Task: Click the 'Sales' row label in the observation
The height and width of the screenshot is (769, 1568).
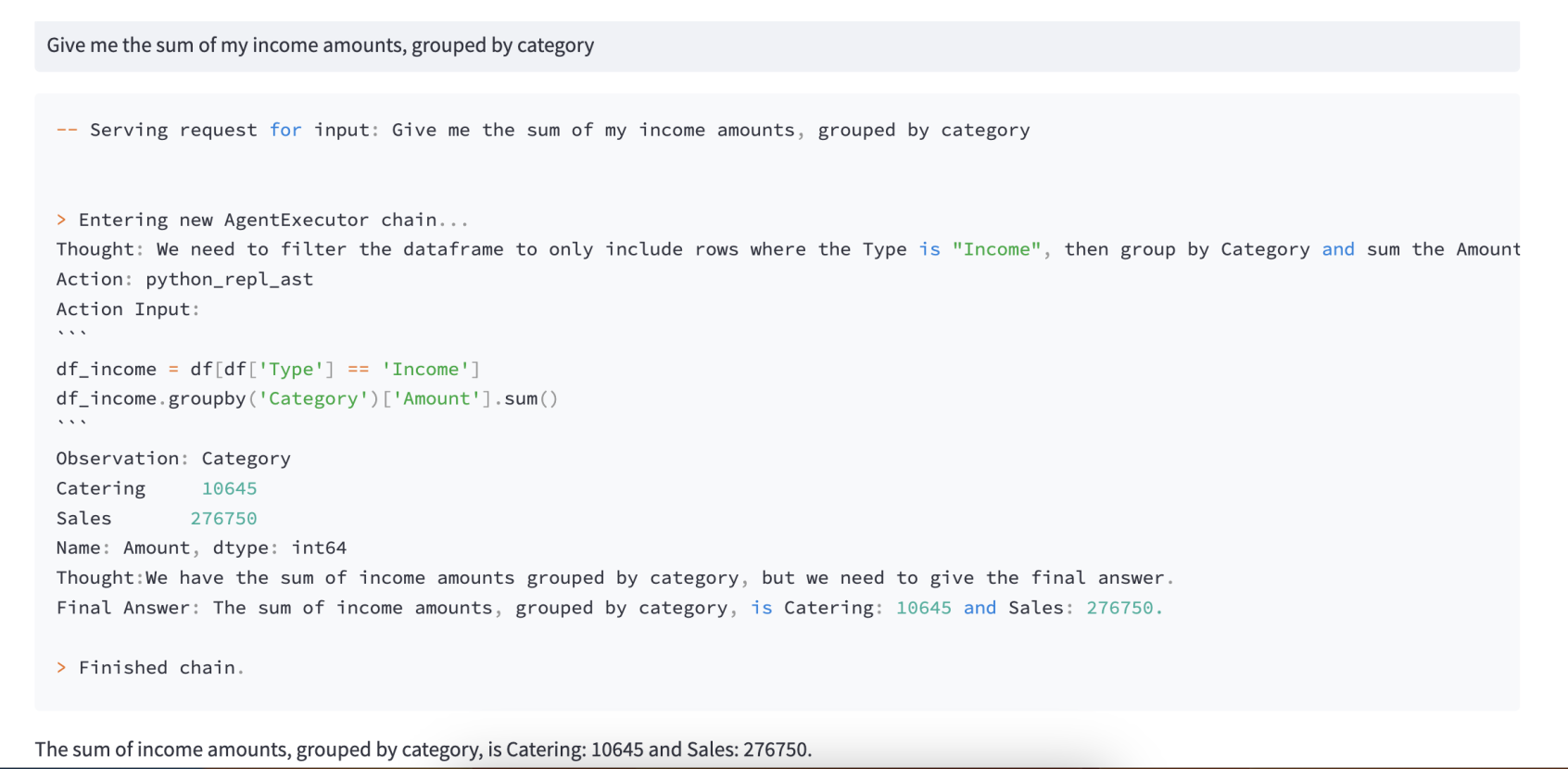Action: pos(83,519)
